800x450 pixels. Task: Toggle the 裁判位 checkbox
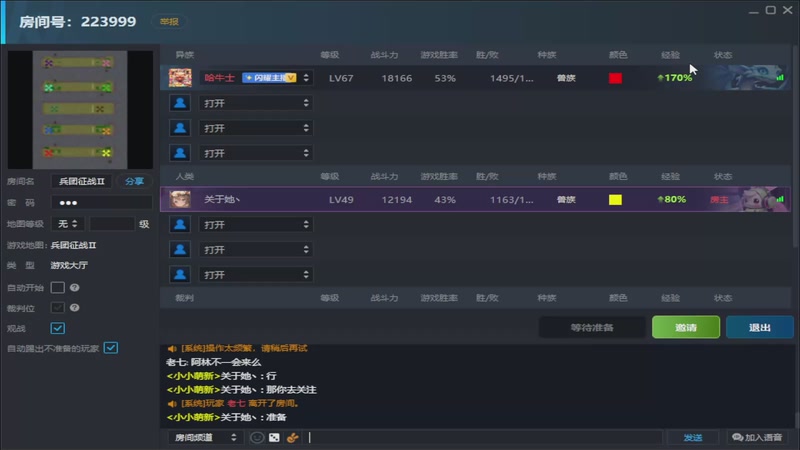[58, 308]
